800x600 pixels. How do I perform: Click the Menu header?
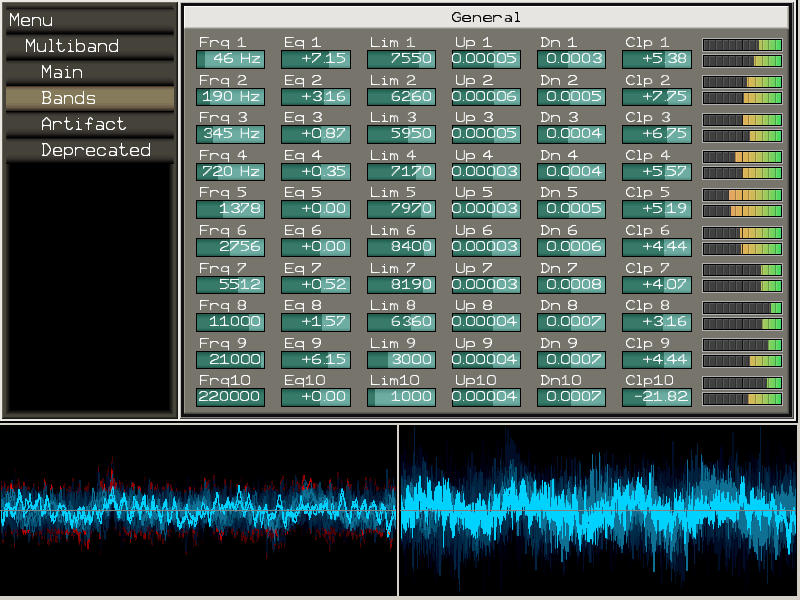point(90,20)
